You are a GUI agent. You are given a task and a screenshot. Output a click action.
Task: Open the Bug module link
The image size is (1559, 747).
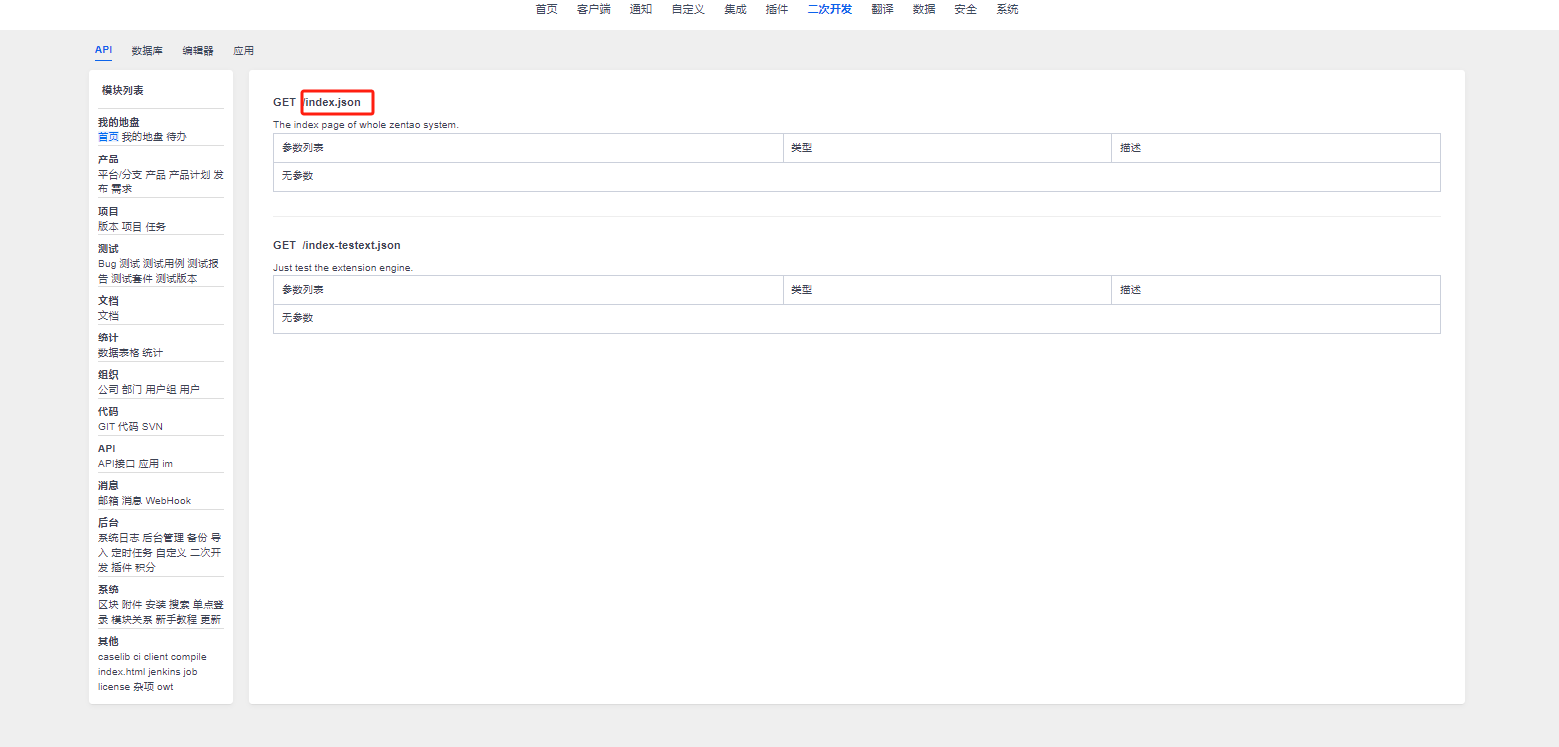[x=107, y=263]
